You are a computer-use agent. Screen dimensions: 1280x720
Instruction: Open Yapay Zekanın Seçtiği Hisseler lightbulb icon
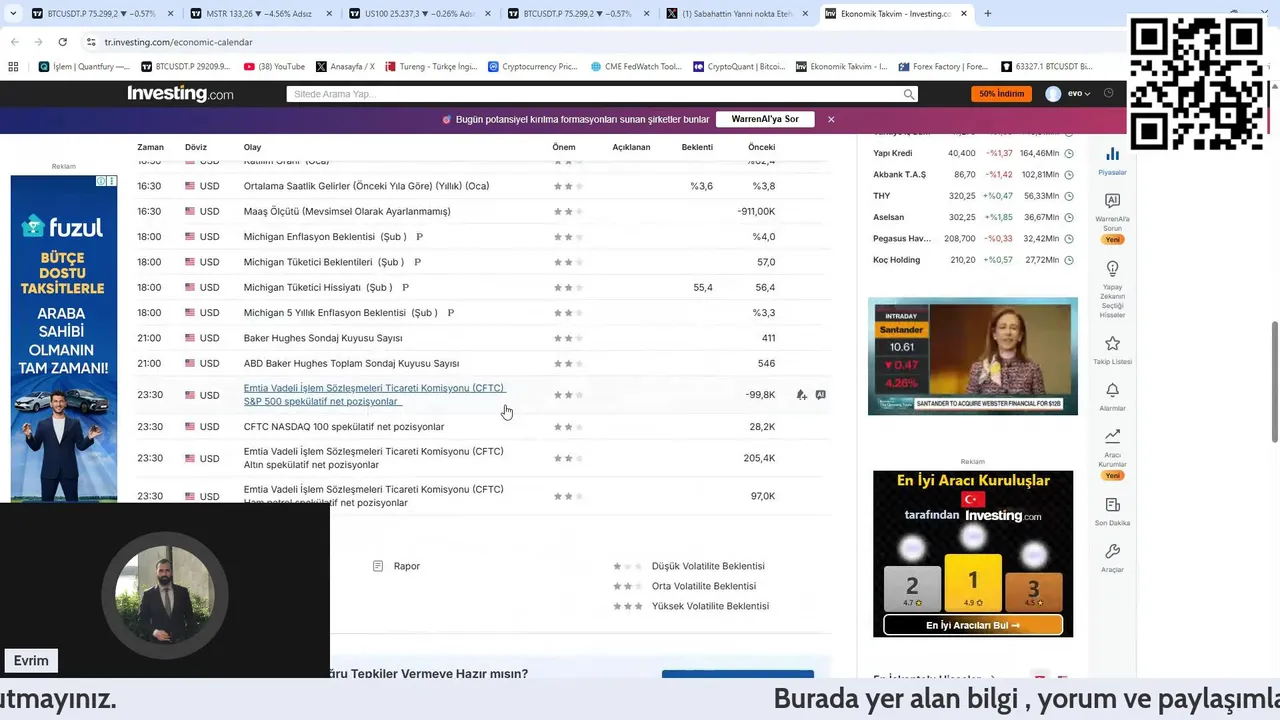[x=1112, y=269]
